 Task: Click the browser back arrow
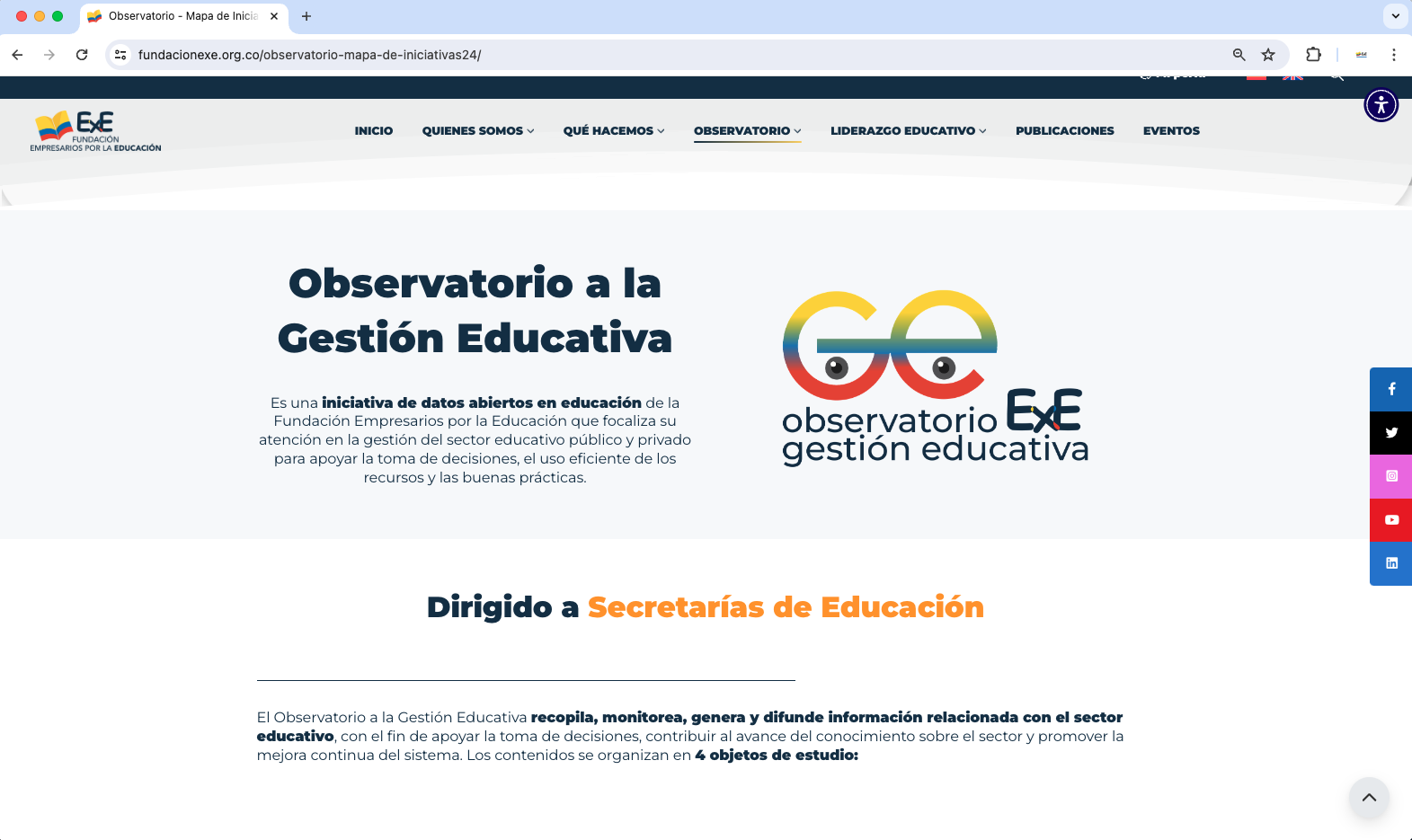point(17,55)
